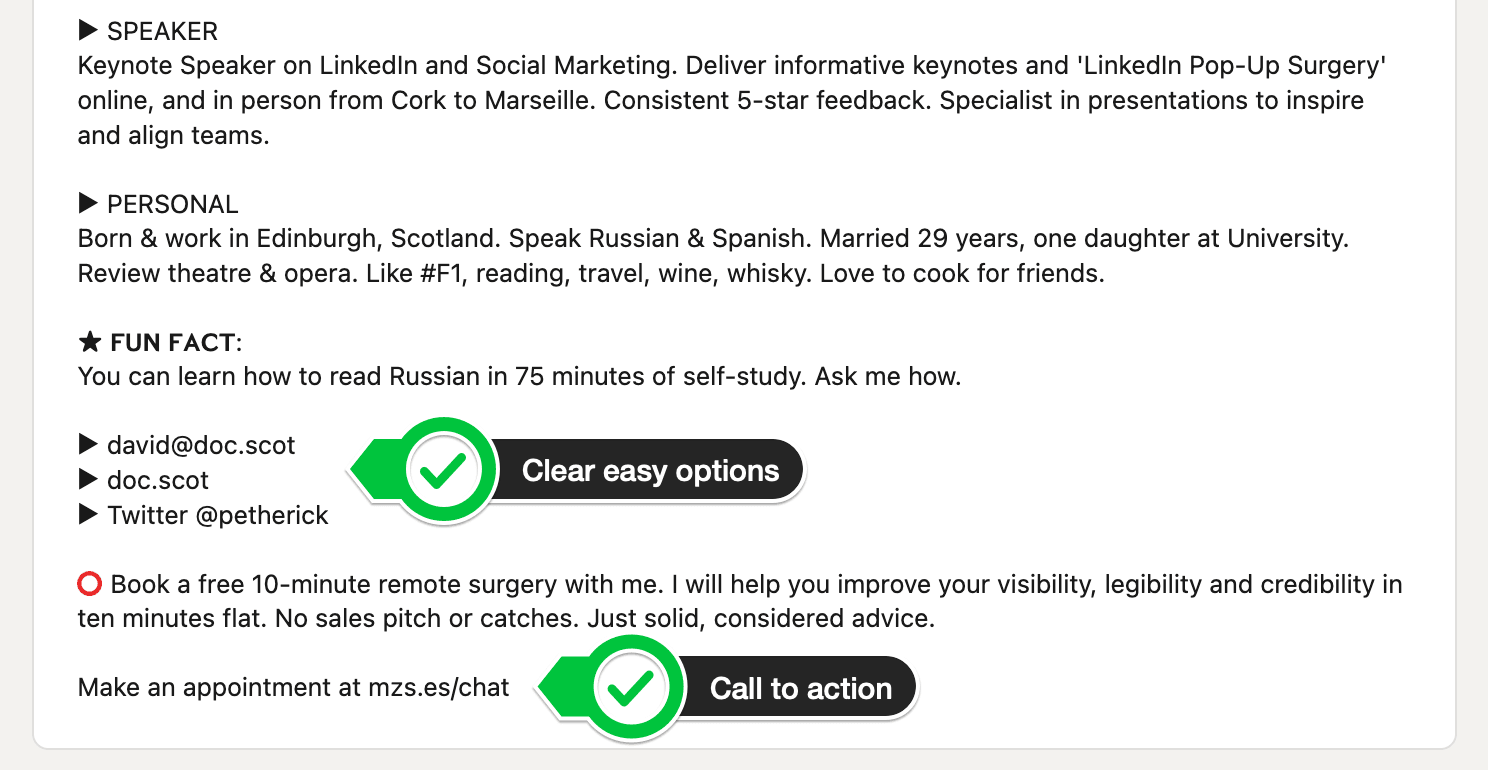Select the Clear easy options label badge
This screenshot has width=1488, height=770.
(651, 470)
